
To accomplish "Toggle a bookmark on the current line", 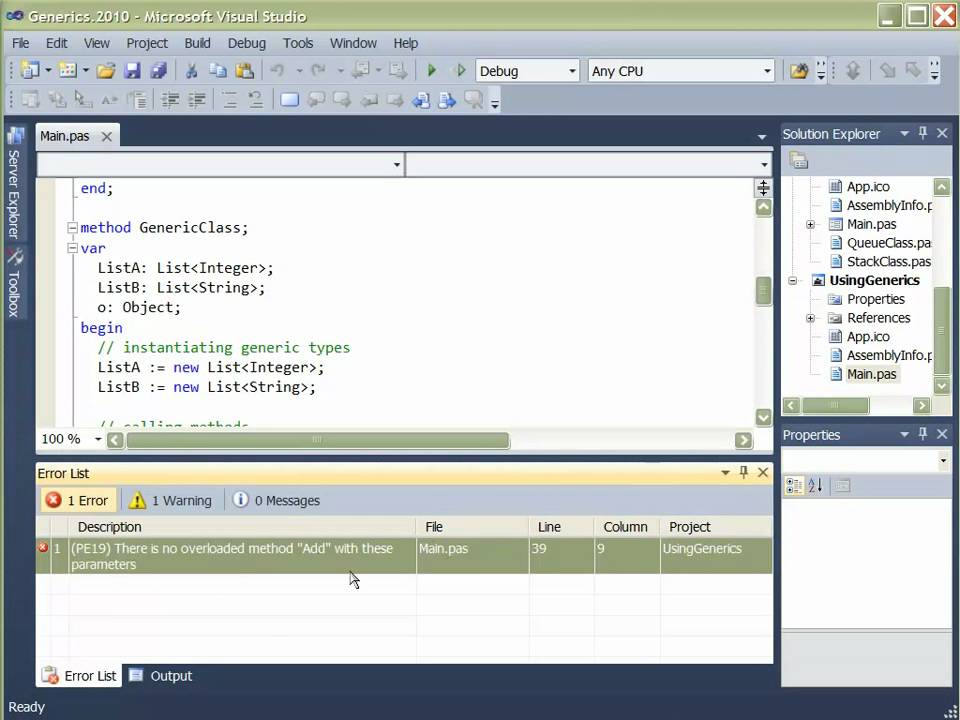I will pos(289,100).
